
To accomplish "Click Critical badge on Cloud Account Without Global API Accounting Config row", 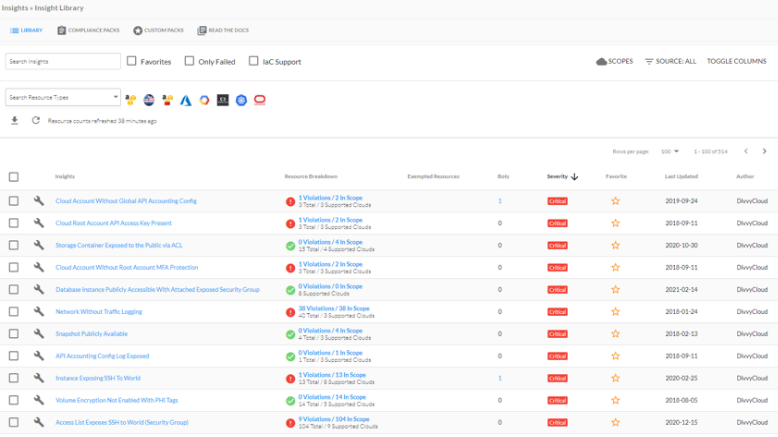I will coord(557,201).
